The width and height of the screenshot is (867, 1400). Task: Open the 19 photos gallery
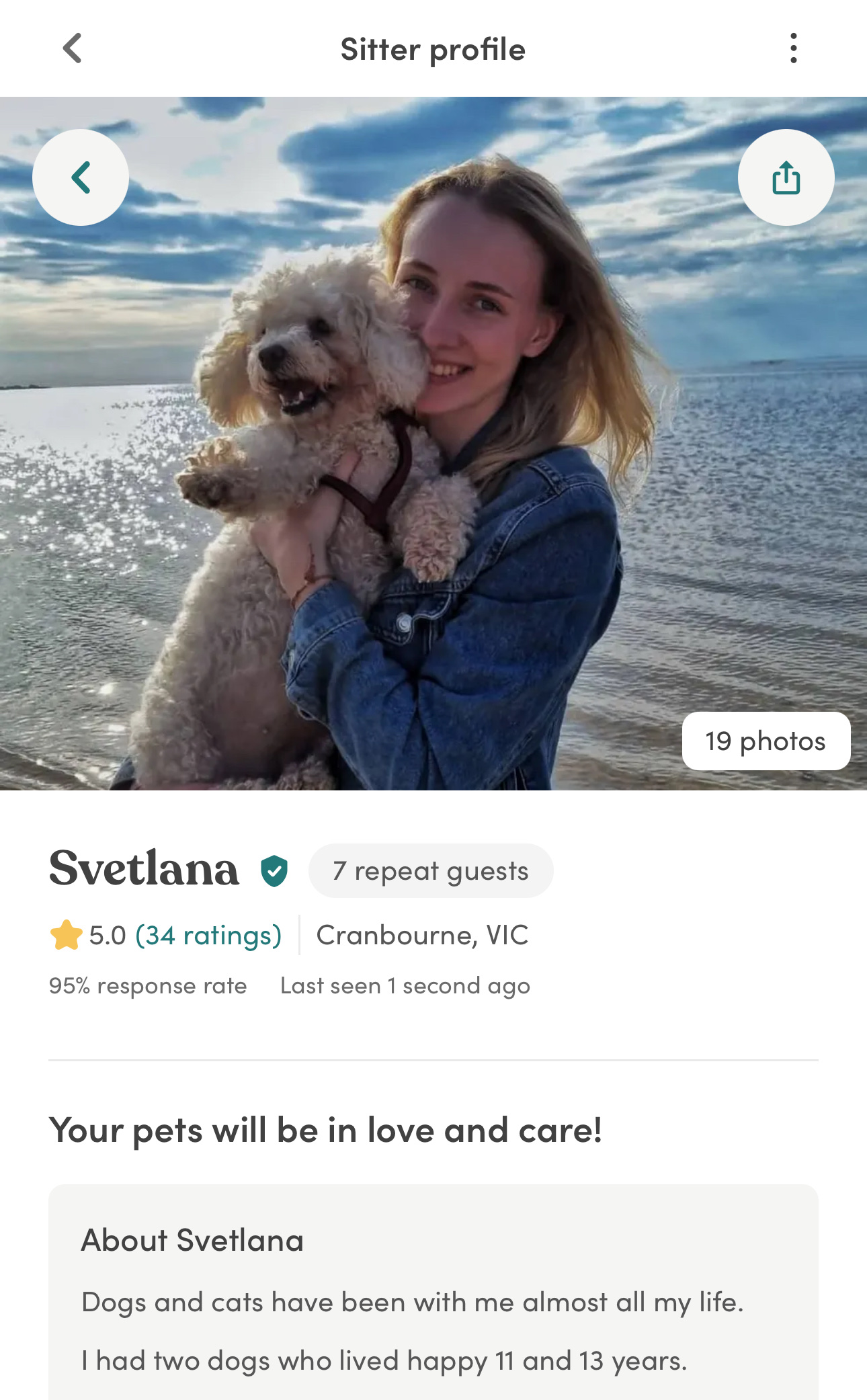(x=766, y=741)
